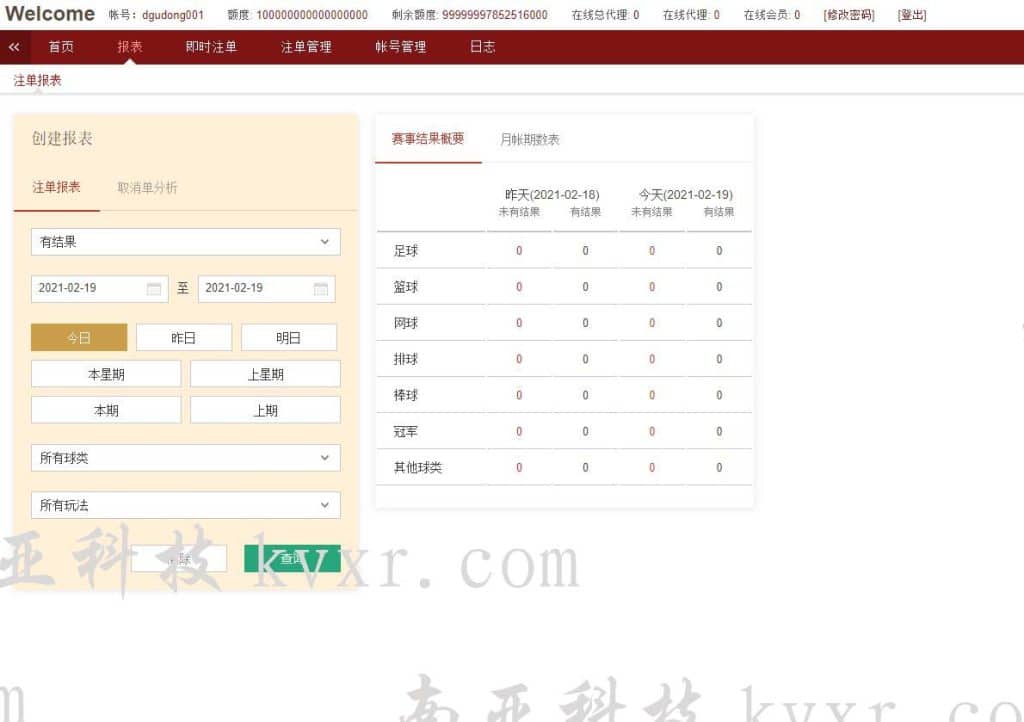Open the 报表 menu

click(130, 47)
